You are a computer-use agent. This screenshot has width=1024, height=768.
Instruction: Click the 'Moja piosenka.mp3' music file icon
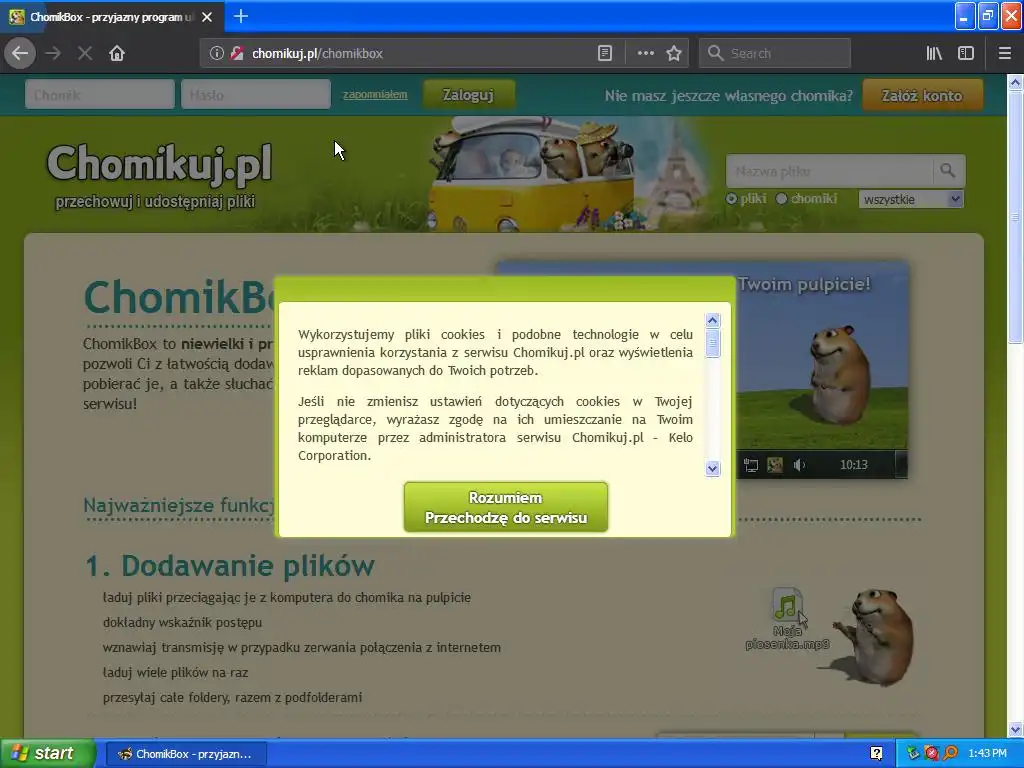click(787, 604)
